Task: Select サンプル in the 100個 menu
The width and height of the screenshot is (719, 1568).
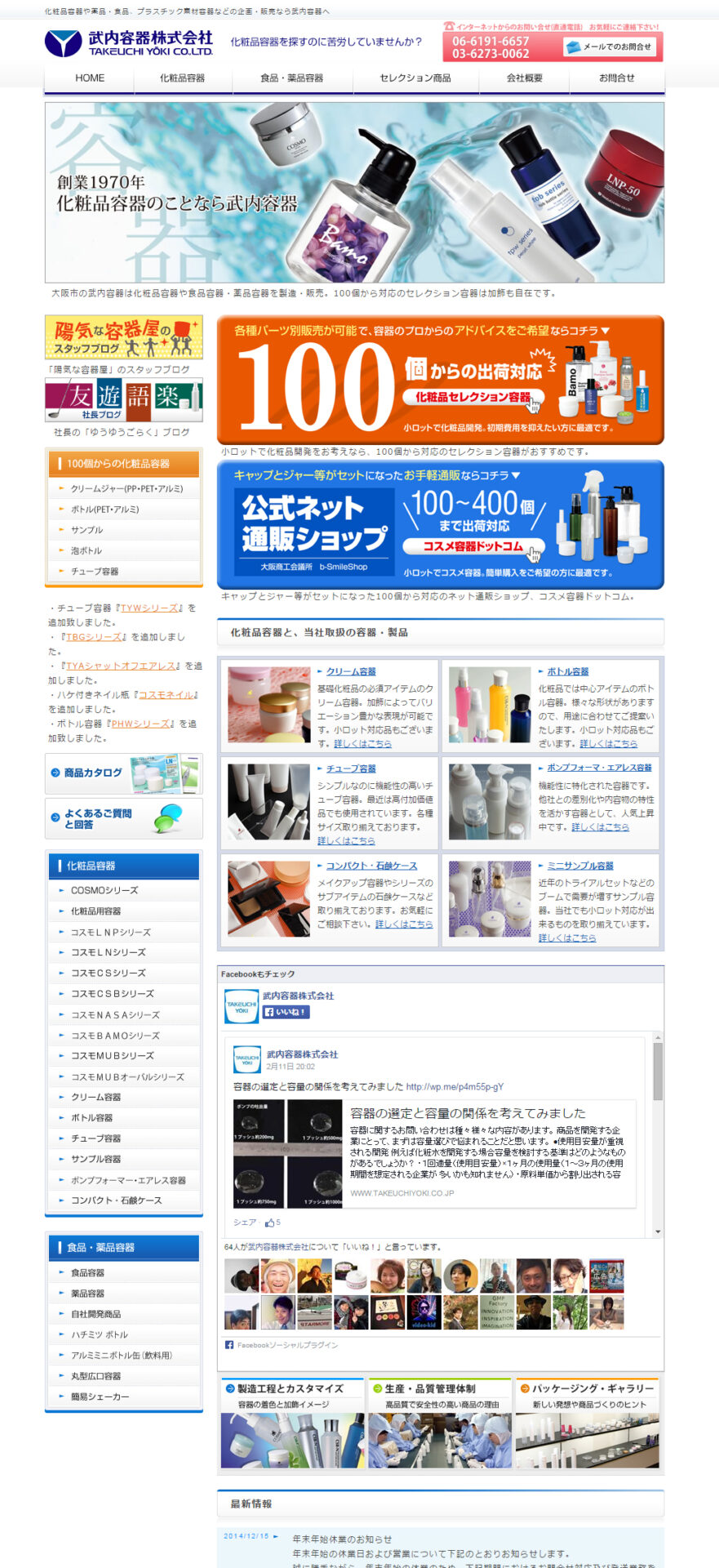Action: tap(124, 530)
